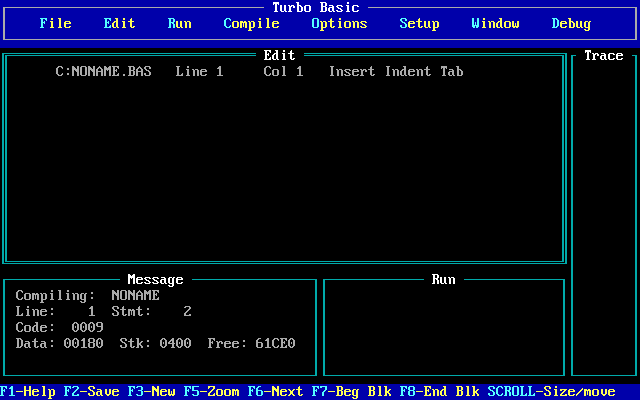
Task: Click the Free: 61CE0 value
Action: [251, 343]
